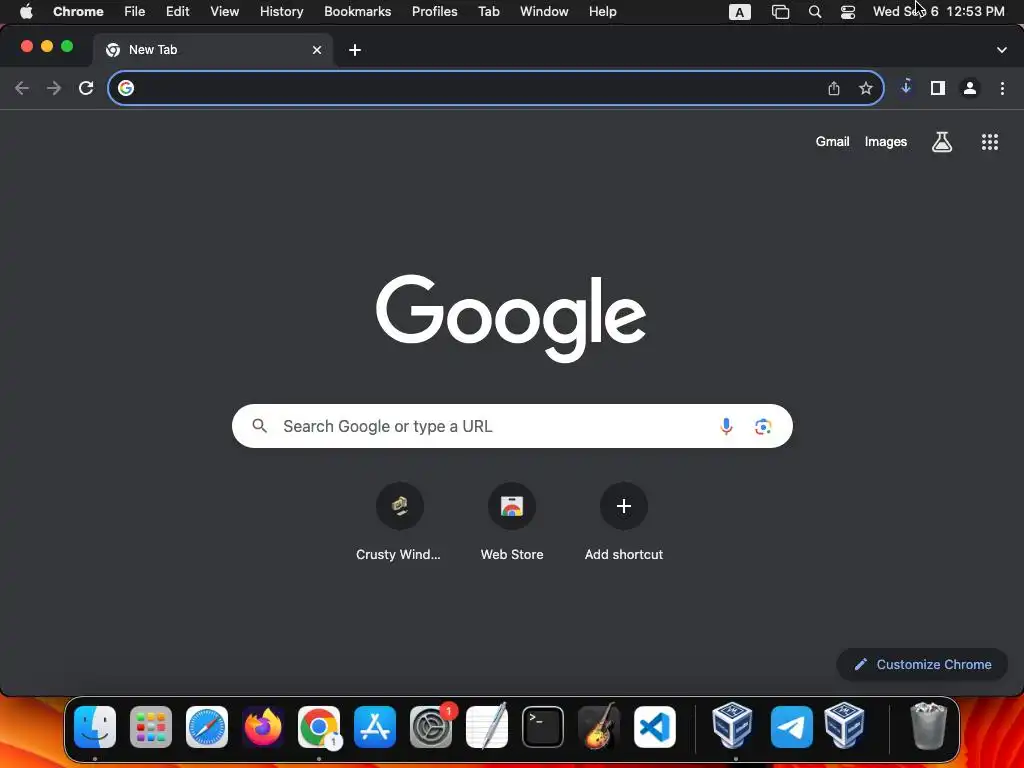Open the Edit menu

(177, 11)
